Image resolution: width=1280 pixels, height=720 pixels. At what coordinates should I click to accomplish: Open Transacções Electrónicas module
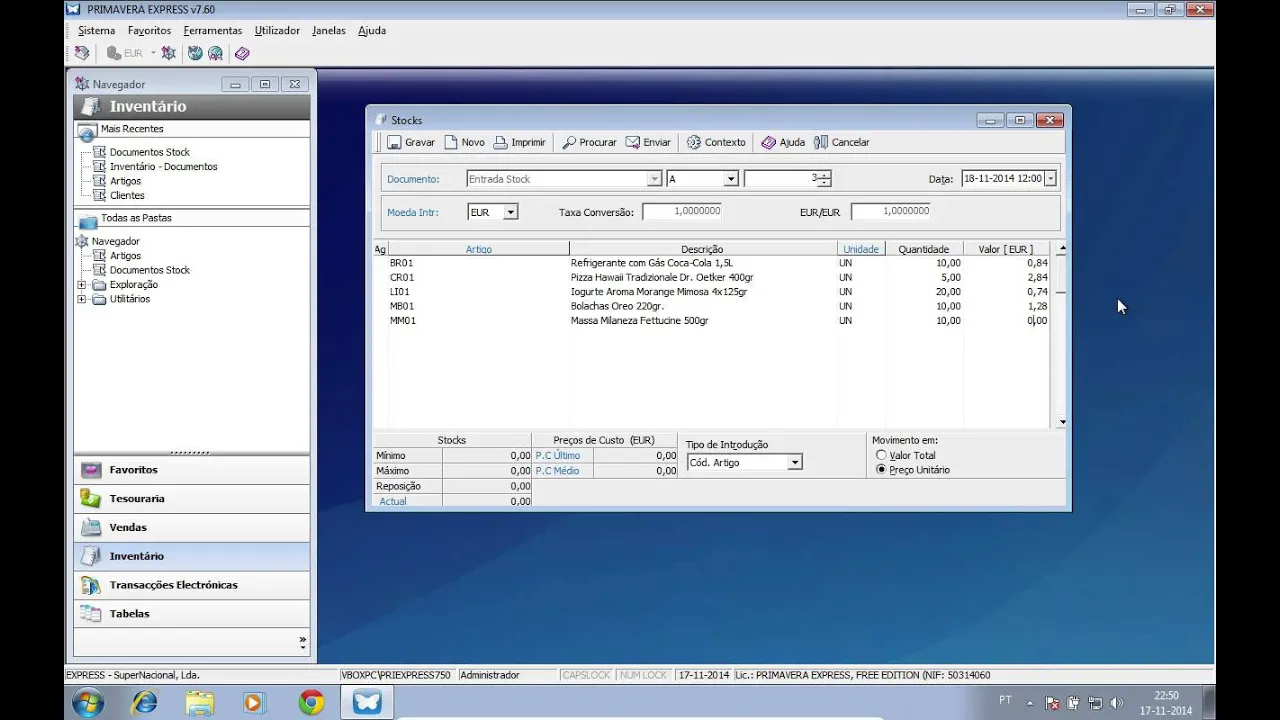click(x=192, y=585)
